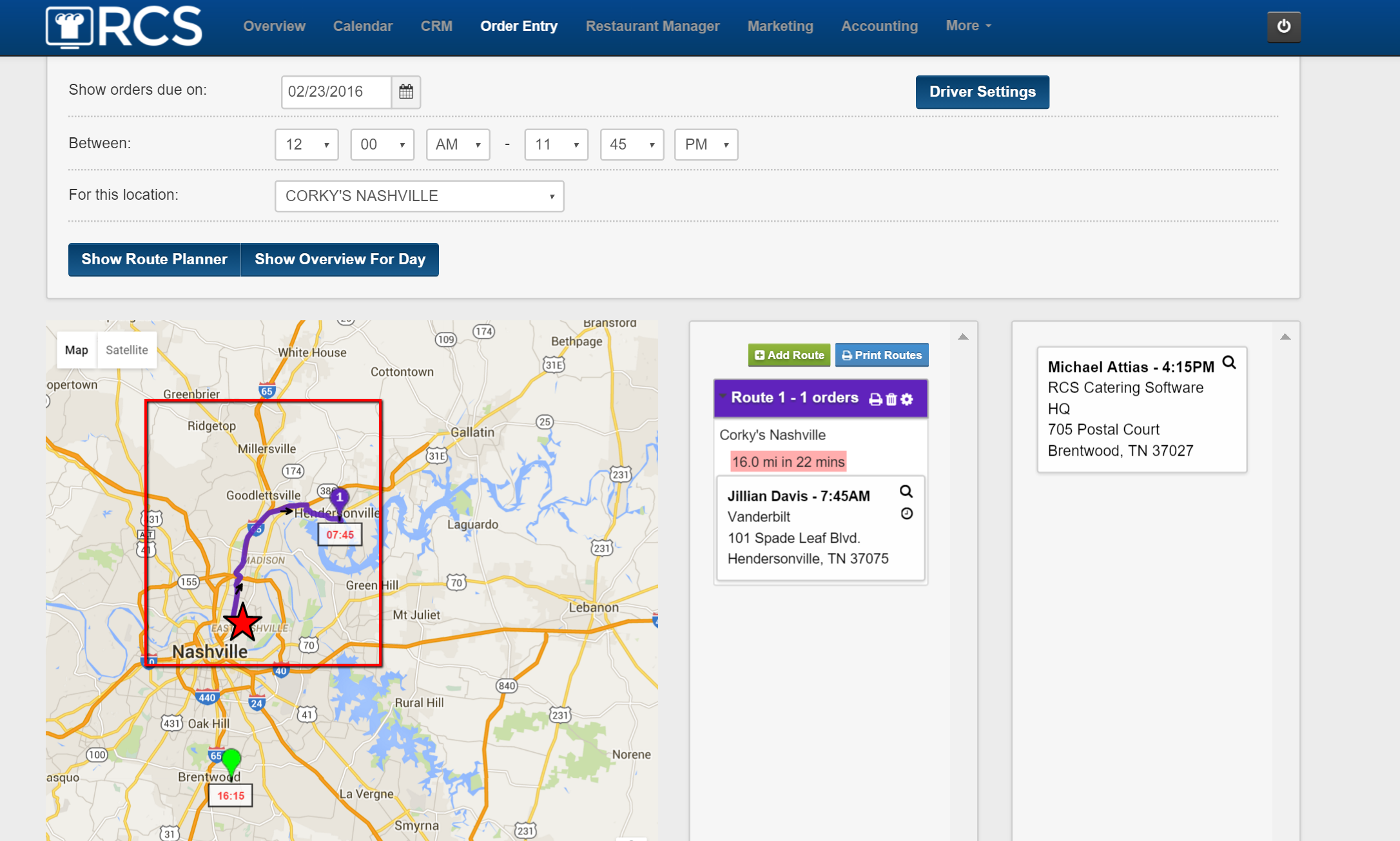
Task: Click the 07:45 marker on the map
Action: (x=340, y=534)
